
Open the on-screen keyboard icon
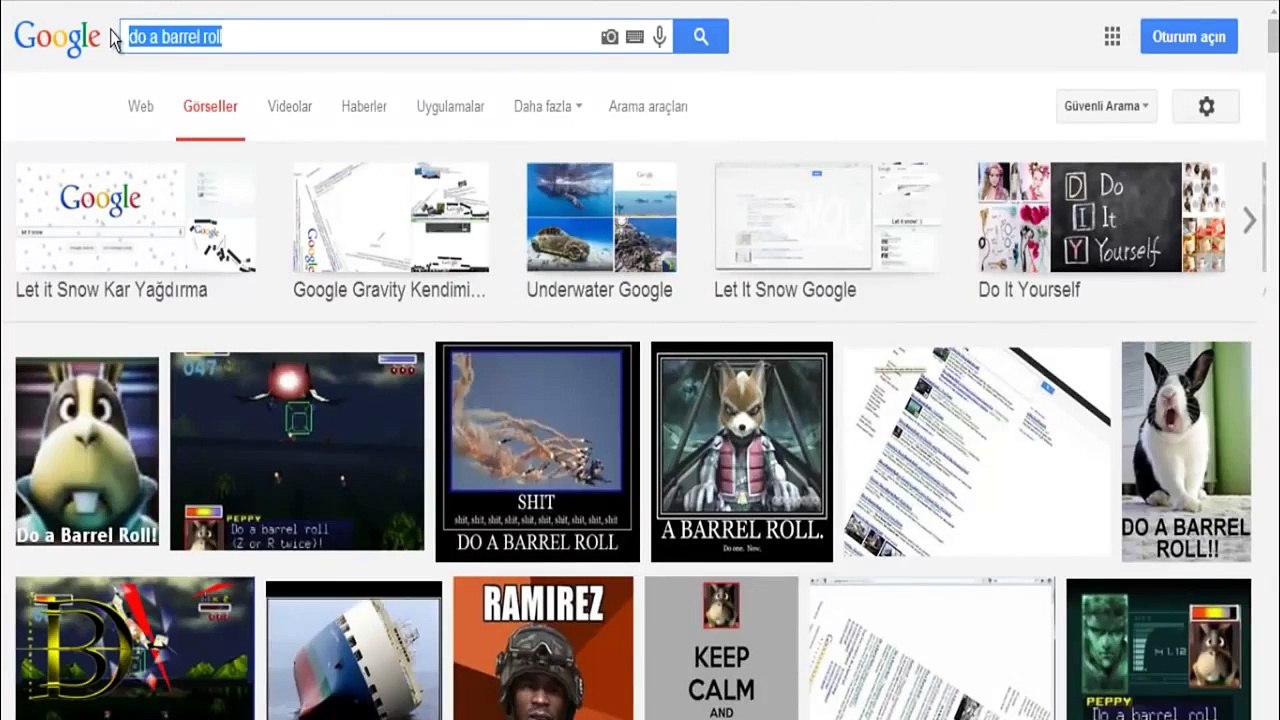click(x=634, y=37)
